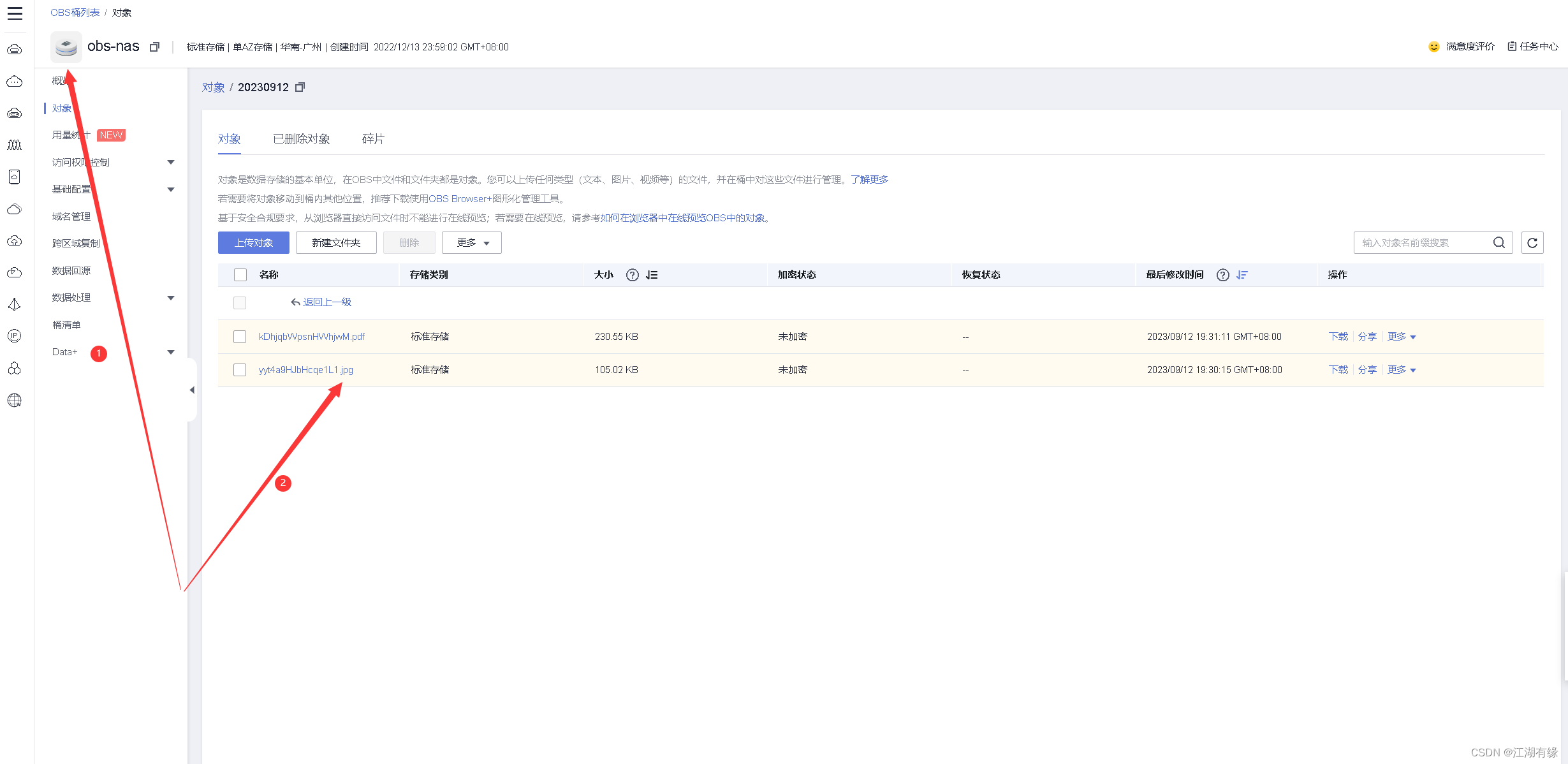Screen dimensions: 1568x764
Task: Open 更多 actions for the jpg file
Action: [1402, 370]
